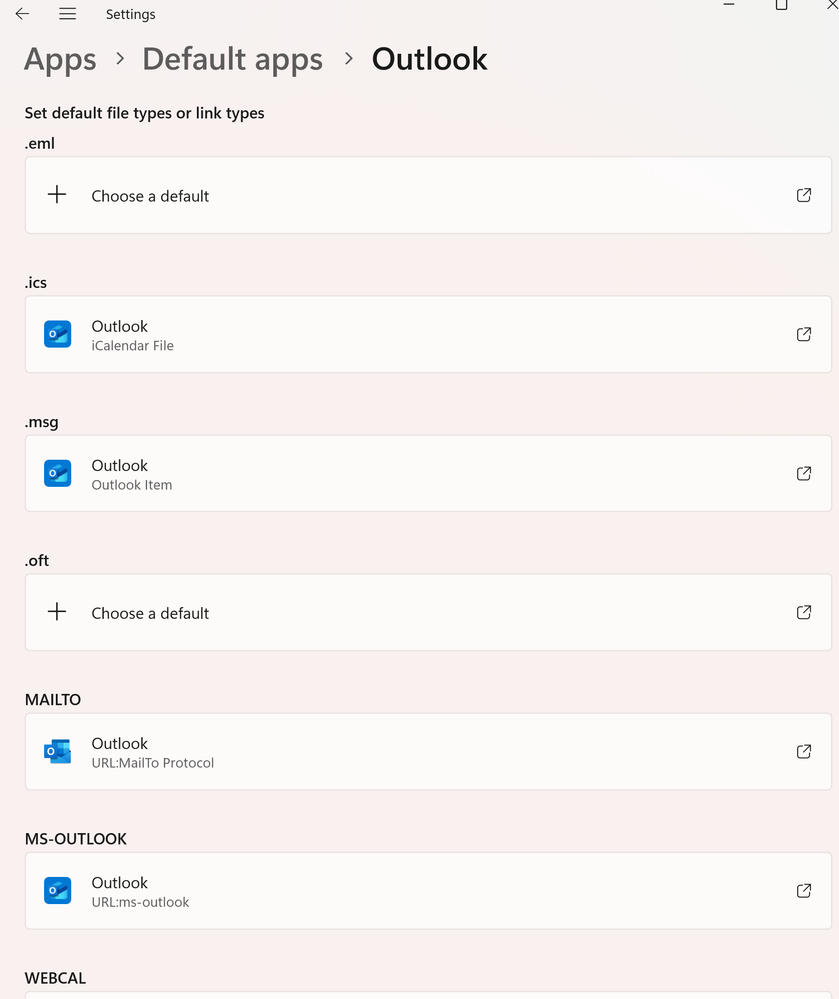Click classic Outlook icon in MAILTO row
The image size is (839, 999).
point(58,751)
